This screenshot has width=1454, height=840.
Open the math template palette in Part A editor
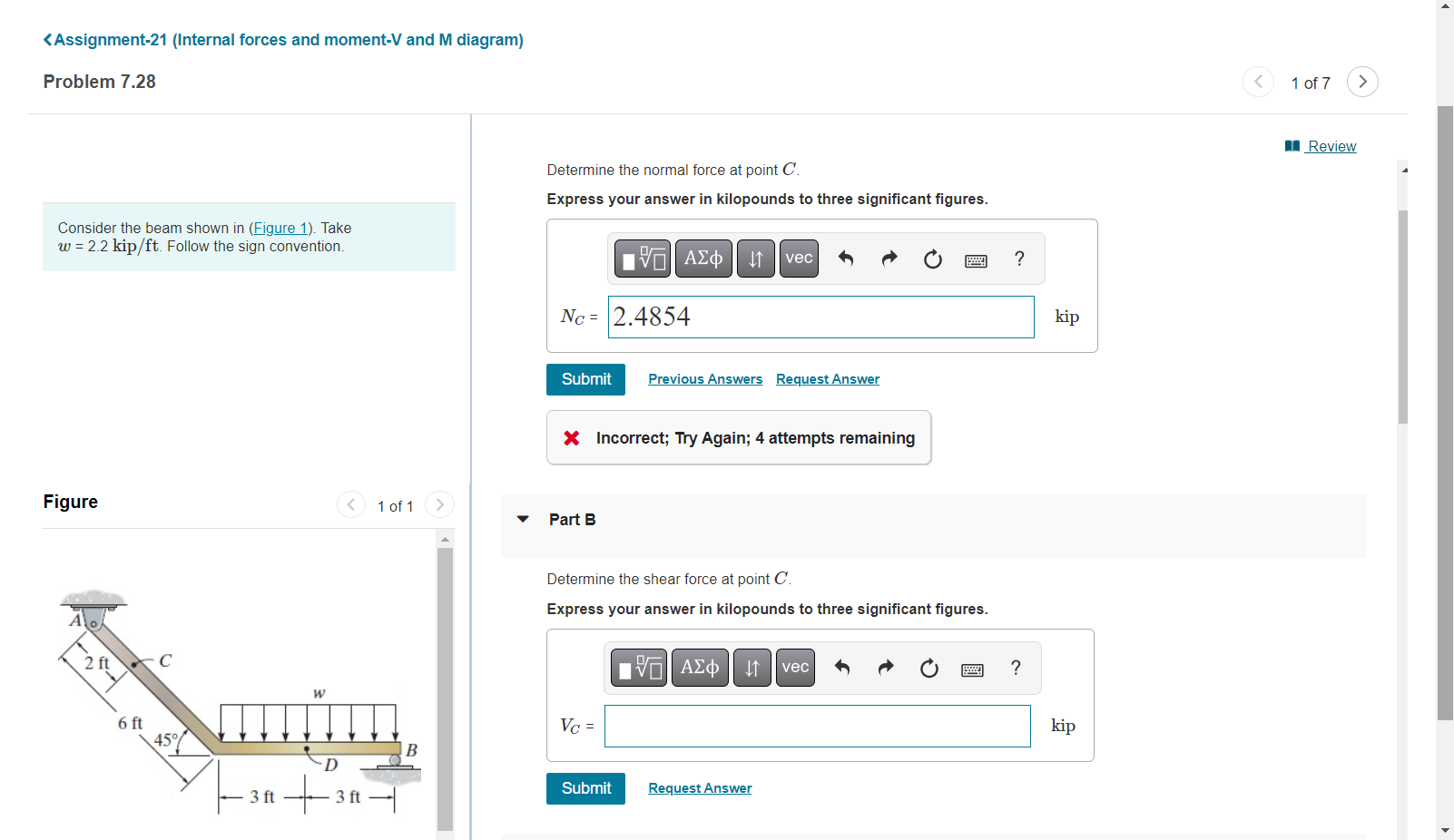tap(641, 259)
